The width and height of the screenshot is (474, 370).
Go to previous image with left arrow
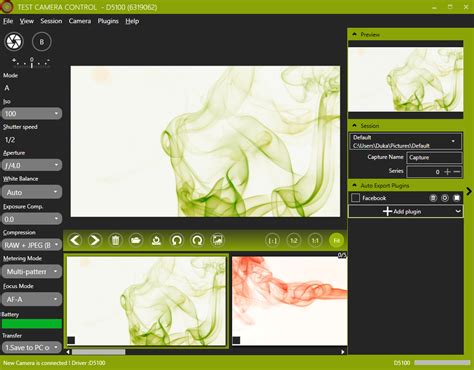tap(75, 240)
